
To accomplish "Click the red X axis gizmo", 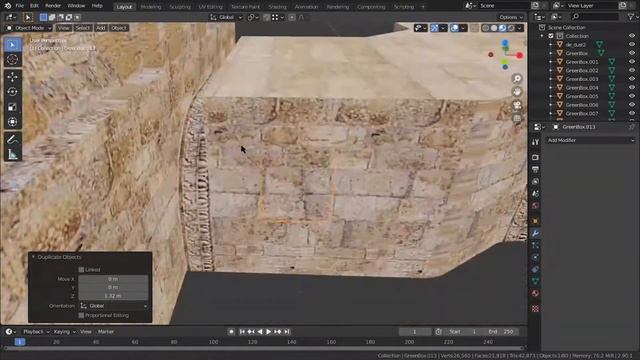I will click(x=519, y=55).
